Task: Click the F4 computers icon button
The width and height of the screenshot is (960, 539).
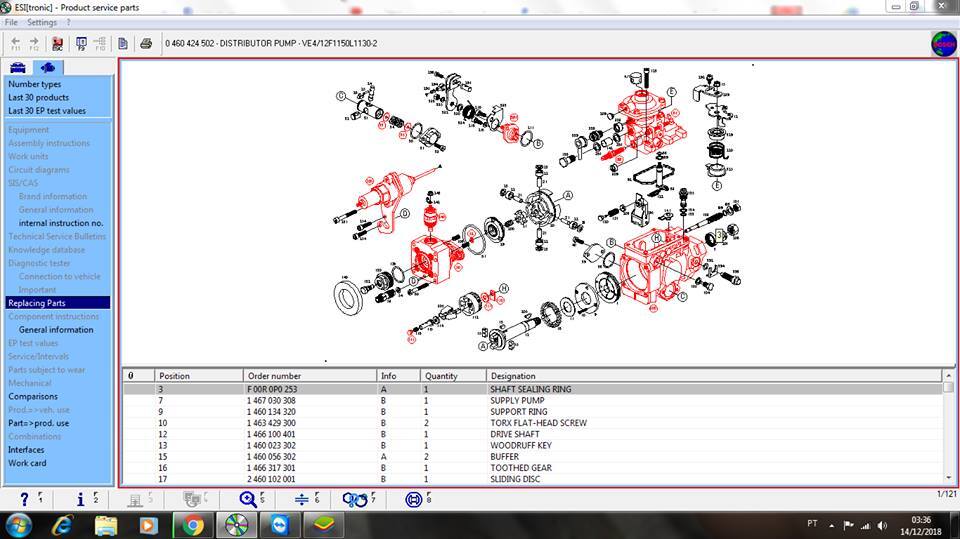Action: click(192, 499)
